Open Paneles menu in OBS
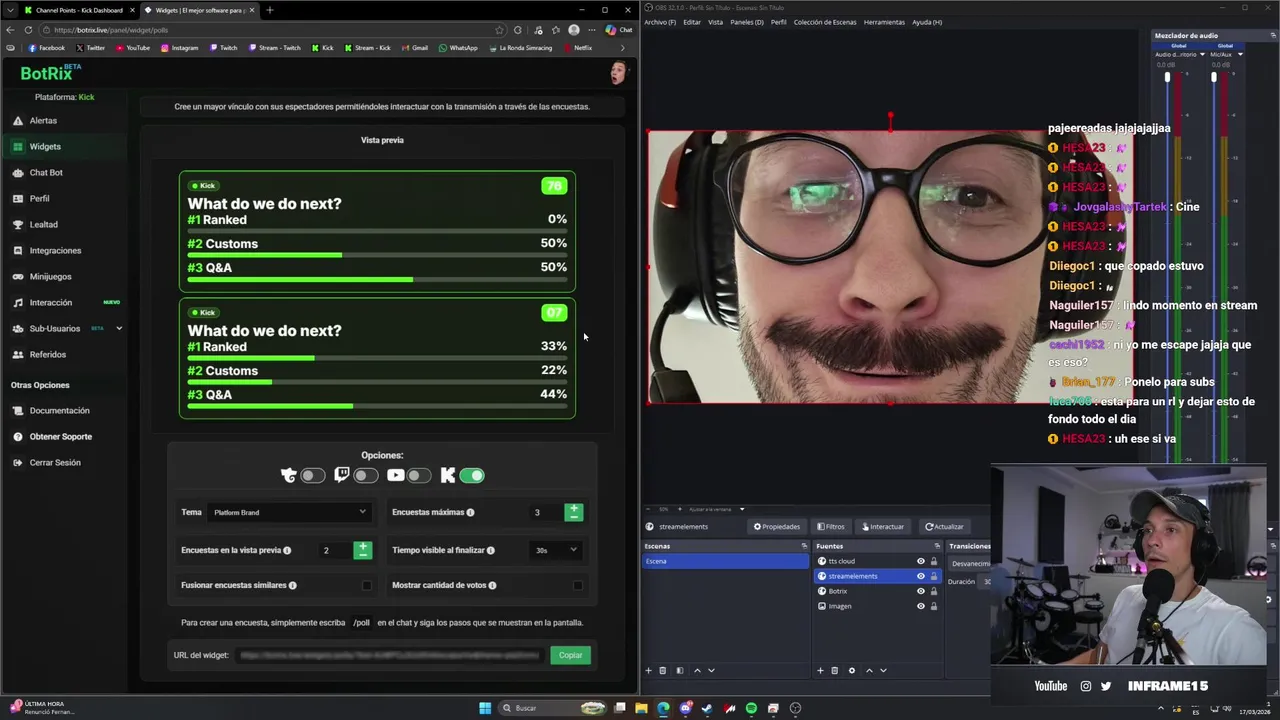1280x720 pixels. tap(747, 22)
